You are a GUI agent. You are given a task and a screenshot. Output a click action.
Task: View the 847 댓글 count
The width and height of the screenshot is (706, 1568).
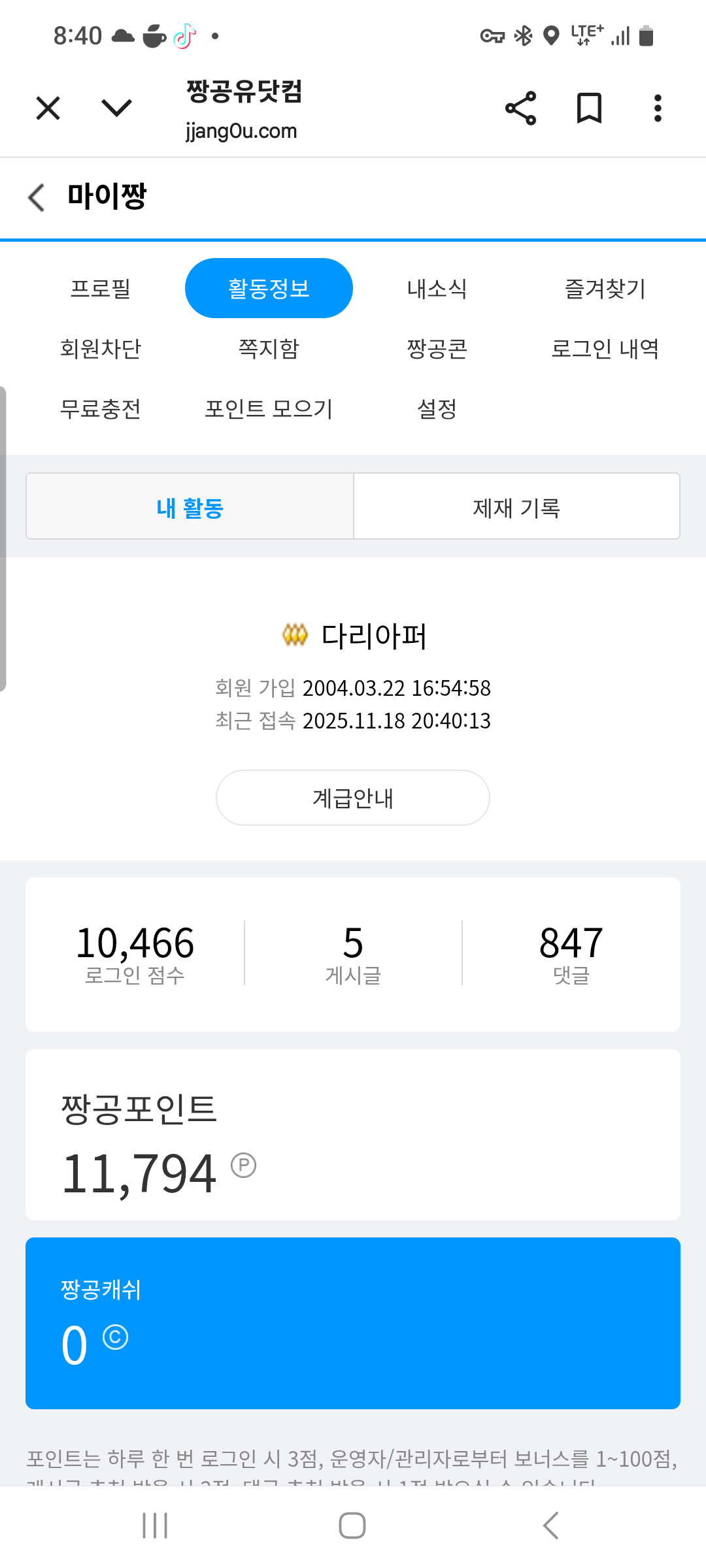(571, 954)
